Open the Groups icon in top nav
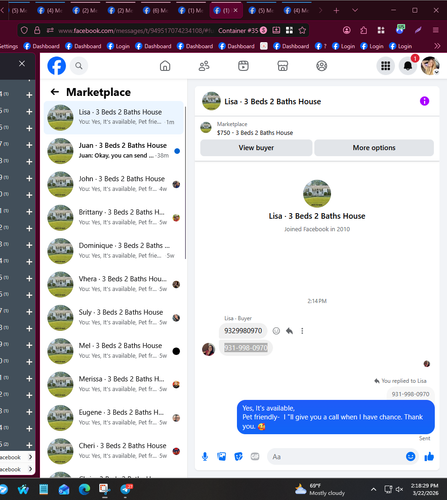447x500 pixels. tap(322, 66)
